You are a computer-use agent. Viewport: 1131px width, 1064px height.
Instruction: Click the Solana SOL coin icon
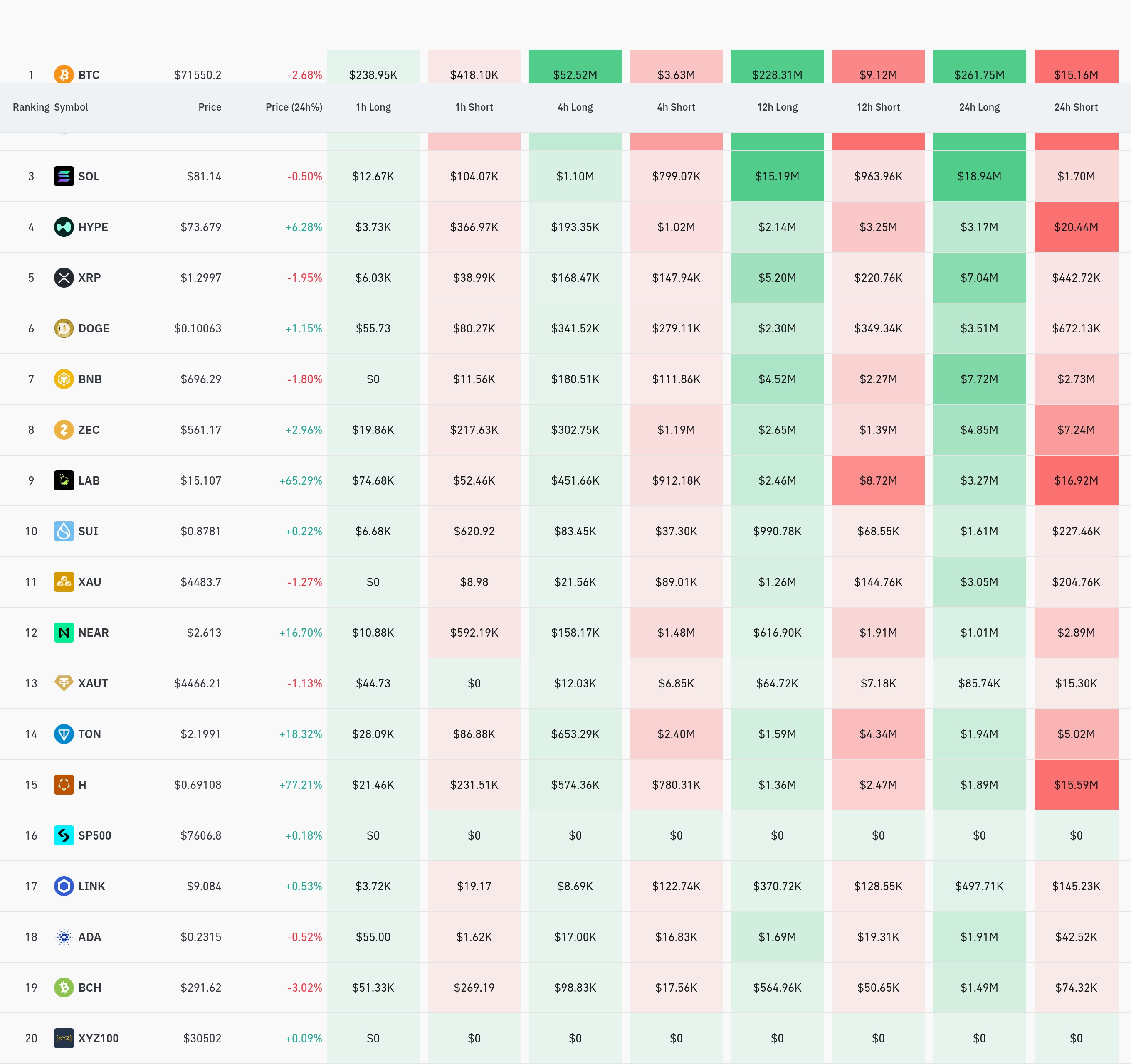(64, 176)
